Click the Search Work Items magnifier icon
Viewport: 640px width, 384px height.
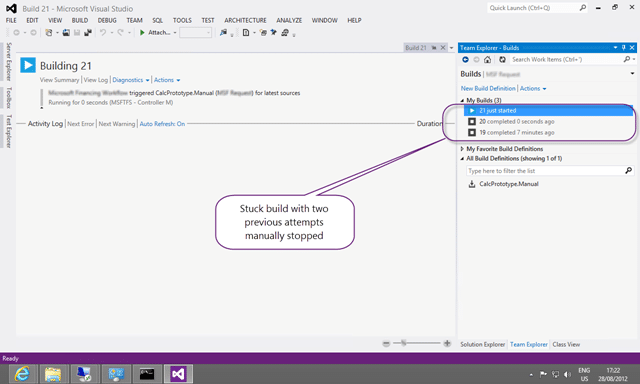pyautogui.click(x=627, y=60)
